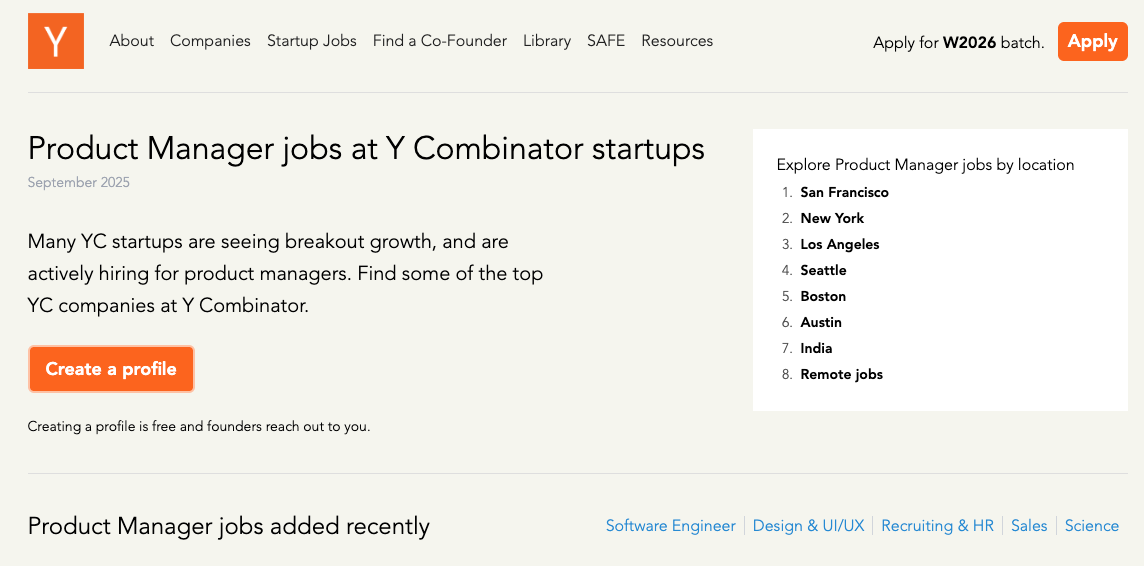The height and width of the screenshot is (566, 1144).
Task: Show Remote jobs listings
Action: coord(841,374)
